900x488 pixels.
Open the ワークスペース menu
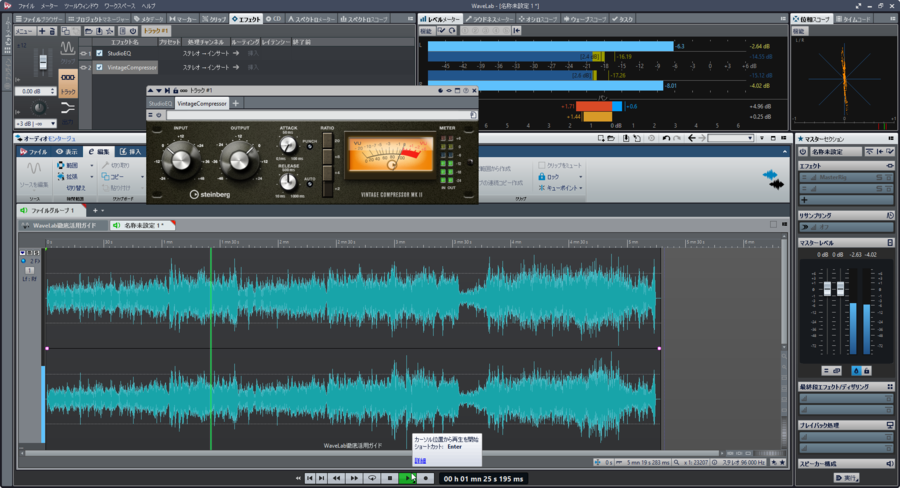[x=119, y=6]
